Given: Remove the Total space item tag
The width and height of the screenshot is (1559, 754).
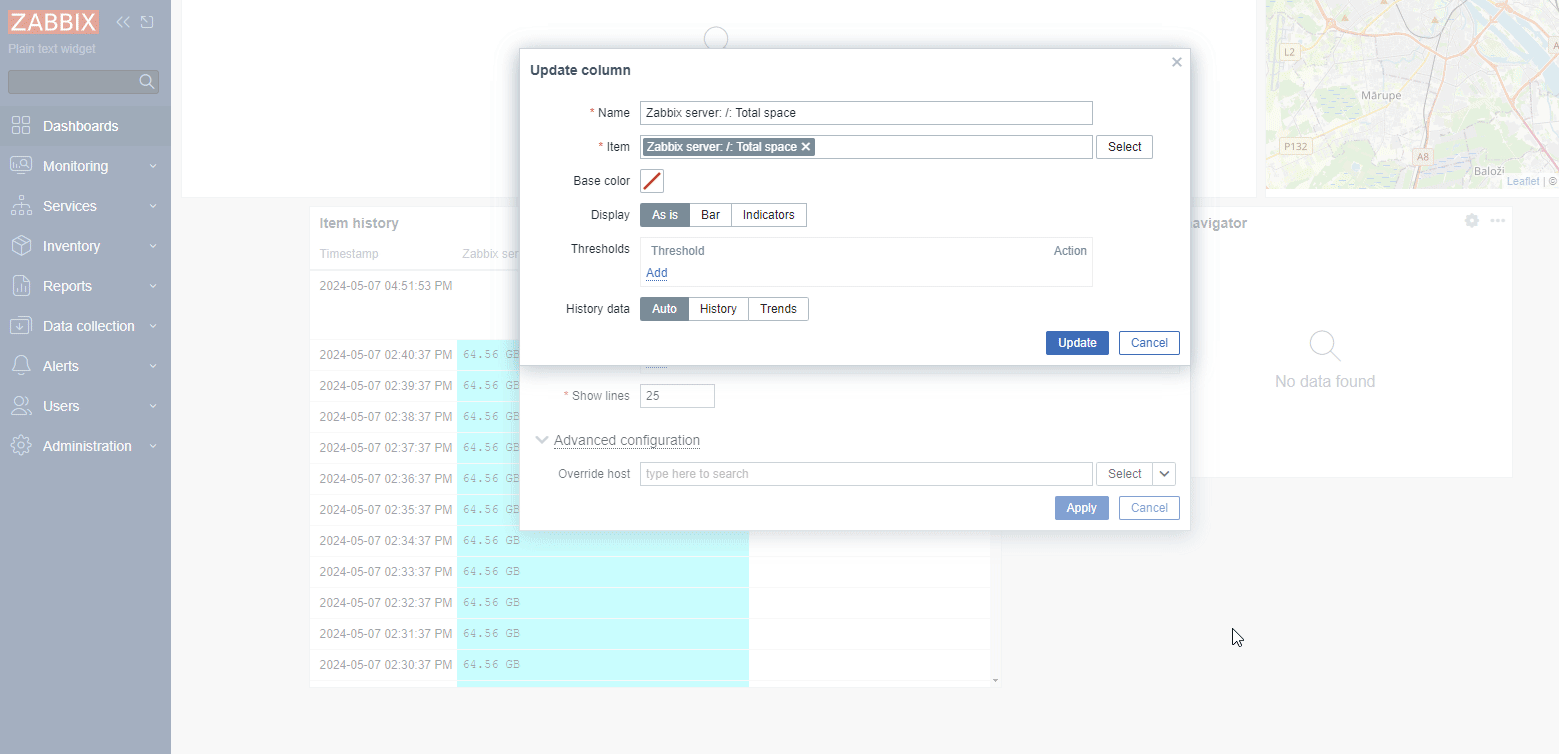Looking at the screenshot, I should (x=806, y=147).
